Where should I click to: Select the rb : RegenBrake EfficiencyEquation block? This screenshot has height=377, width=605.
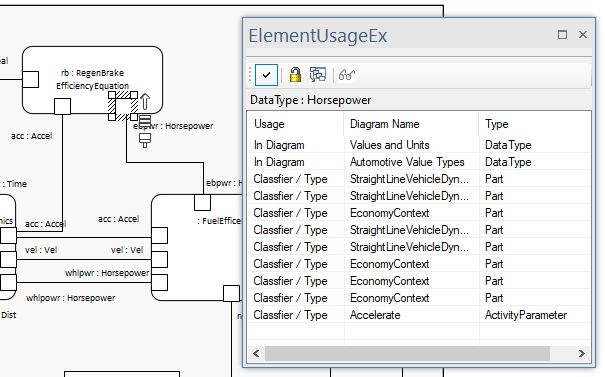pyautogui.click(x=92, y=80)
